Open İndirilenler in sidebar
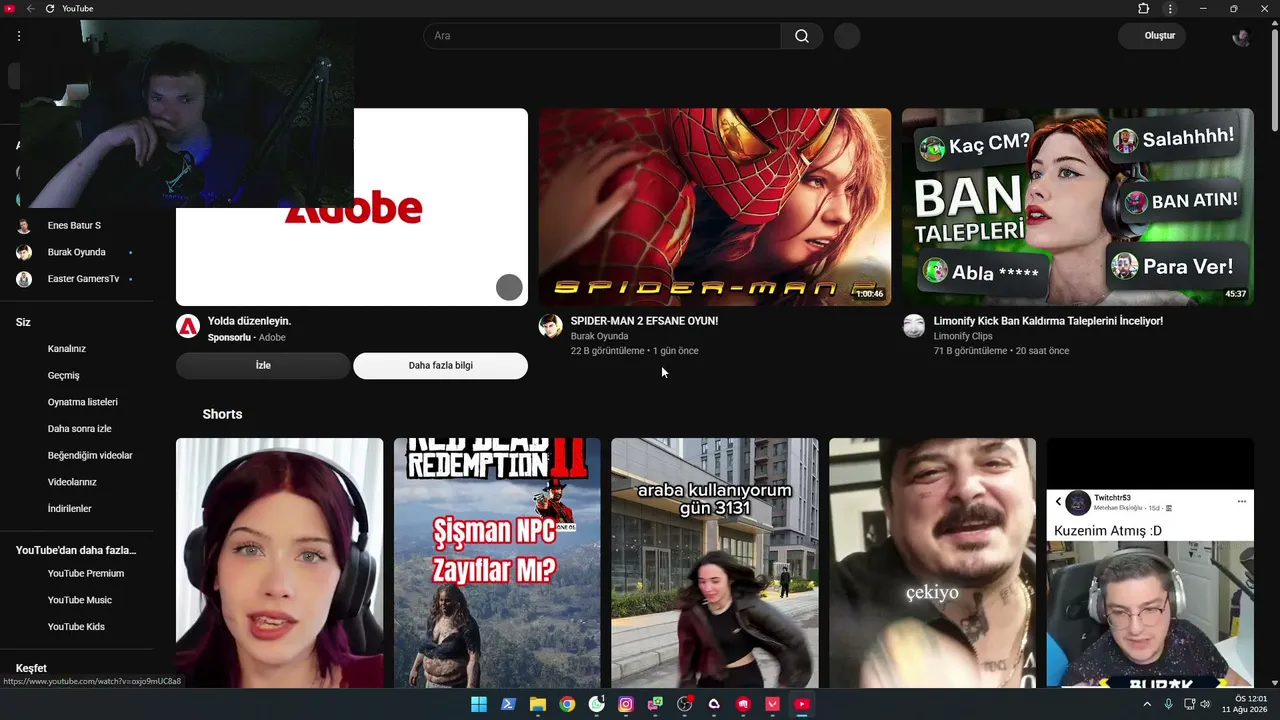The width and height of the screenshot is (1280, 720). coord(70,509)
